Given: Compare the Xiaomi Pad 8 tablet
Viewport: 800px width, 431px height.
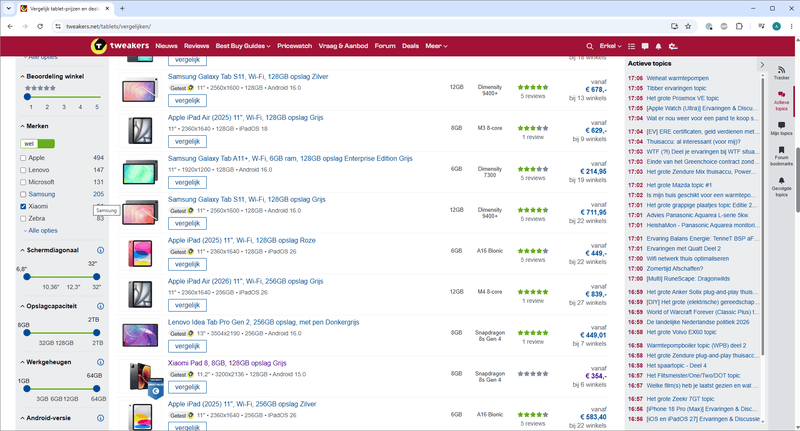Looking at the screenshot, I should [x=187, y=387].
